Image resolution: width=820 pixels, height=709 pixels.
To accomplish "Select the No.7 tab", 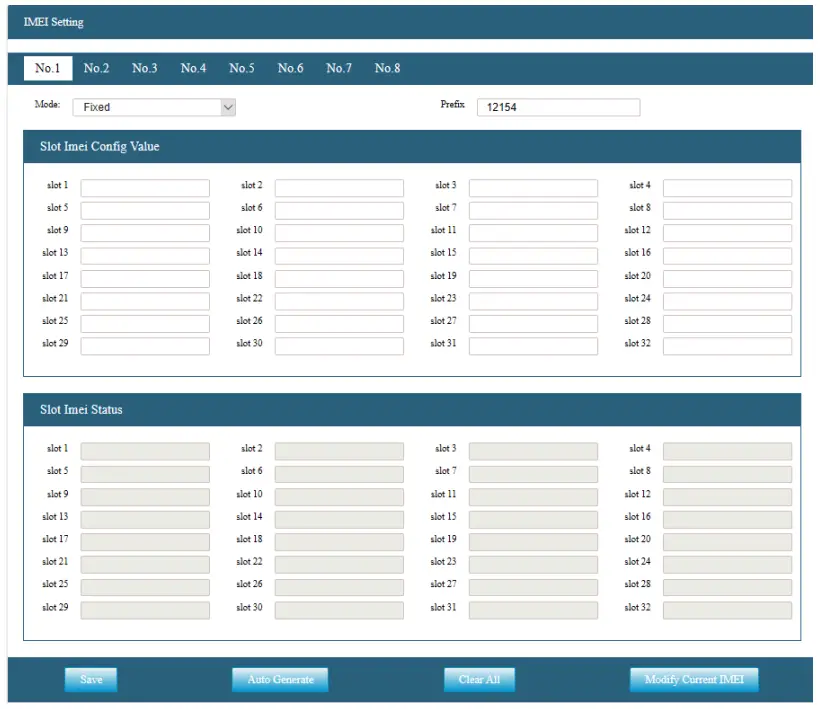I will pyautogui.click(x=339, y=68).
